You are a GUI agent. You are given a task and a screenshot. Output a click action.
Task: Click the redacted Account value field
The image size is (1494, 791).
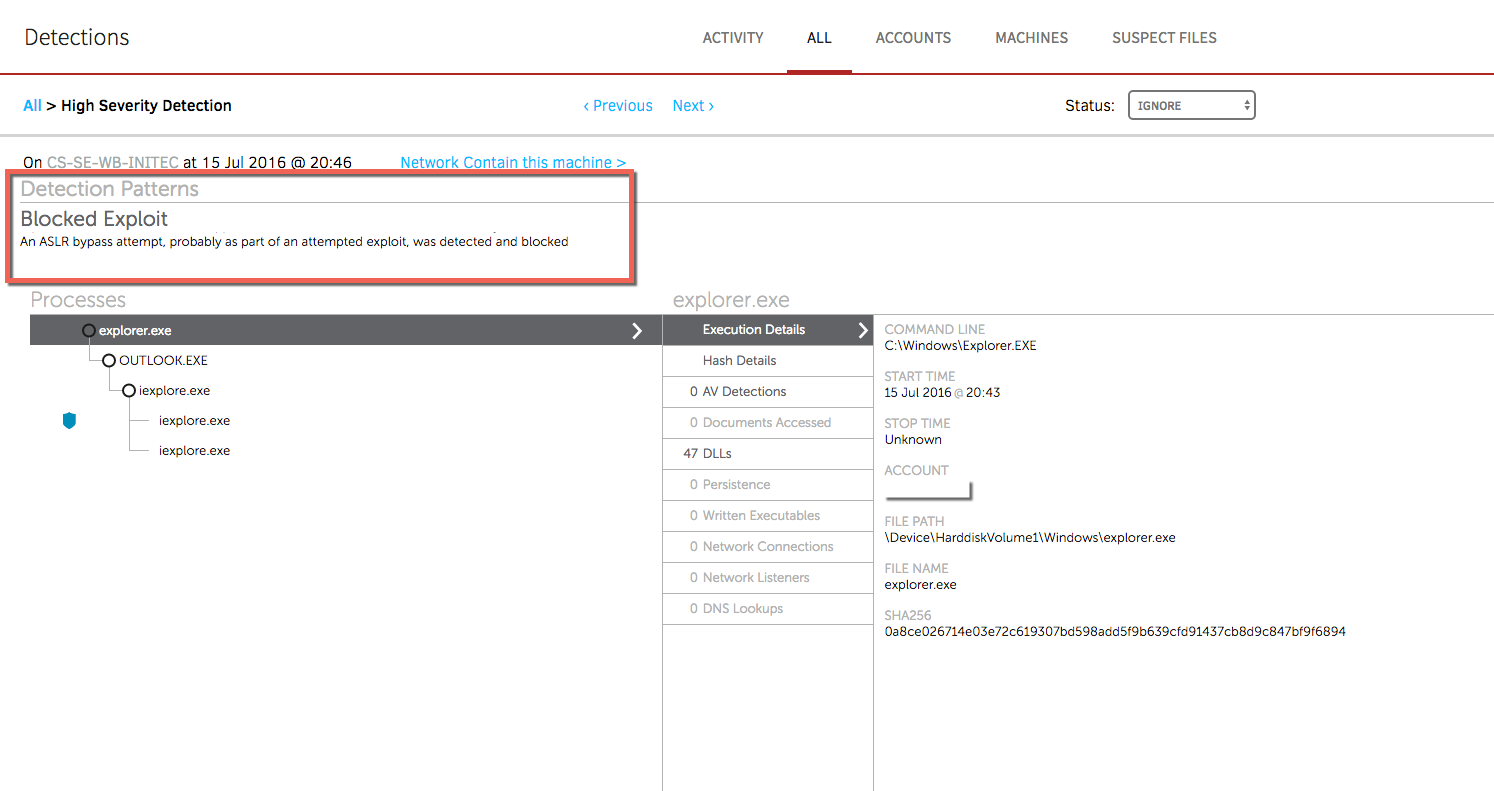click(928, 490)
